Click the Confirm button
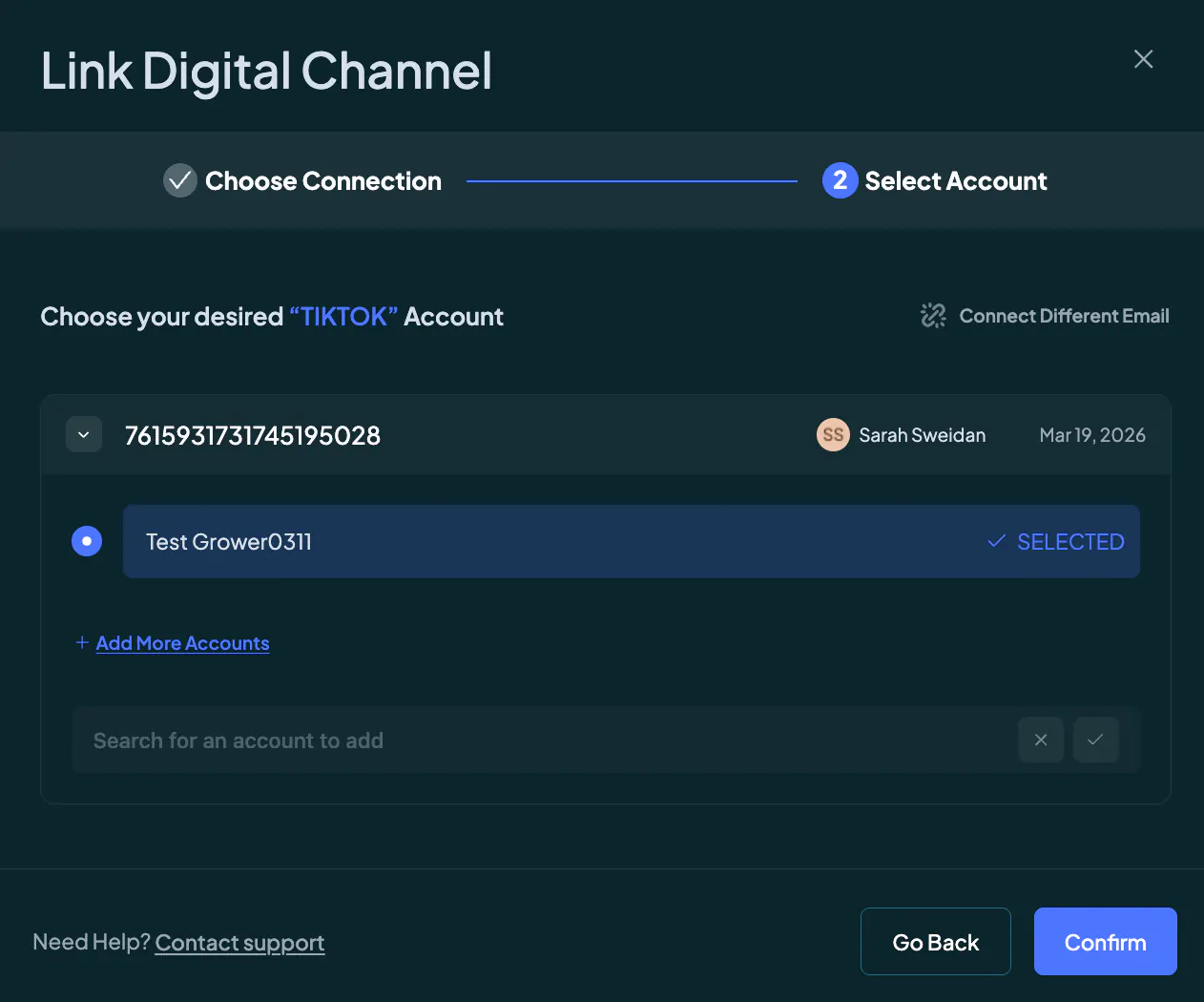The width and height of the screenshot is (1204, 1002). coord(1106,942)
